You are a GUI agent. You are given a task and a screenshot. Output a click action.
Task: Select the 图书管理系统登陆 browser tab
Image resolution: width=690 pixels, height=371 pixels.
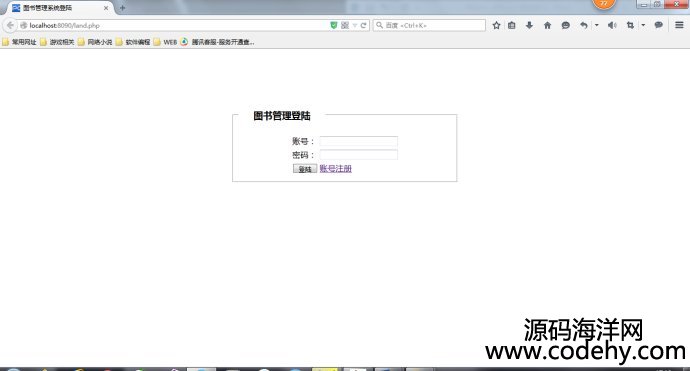click(60, 8)
